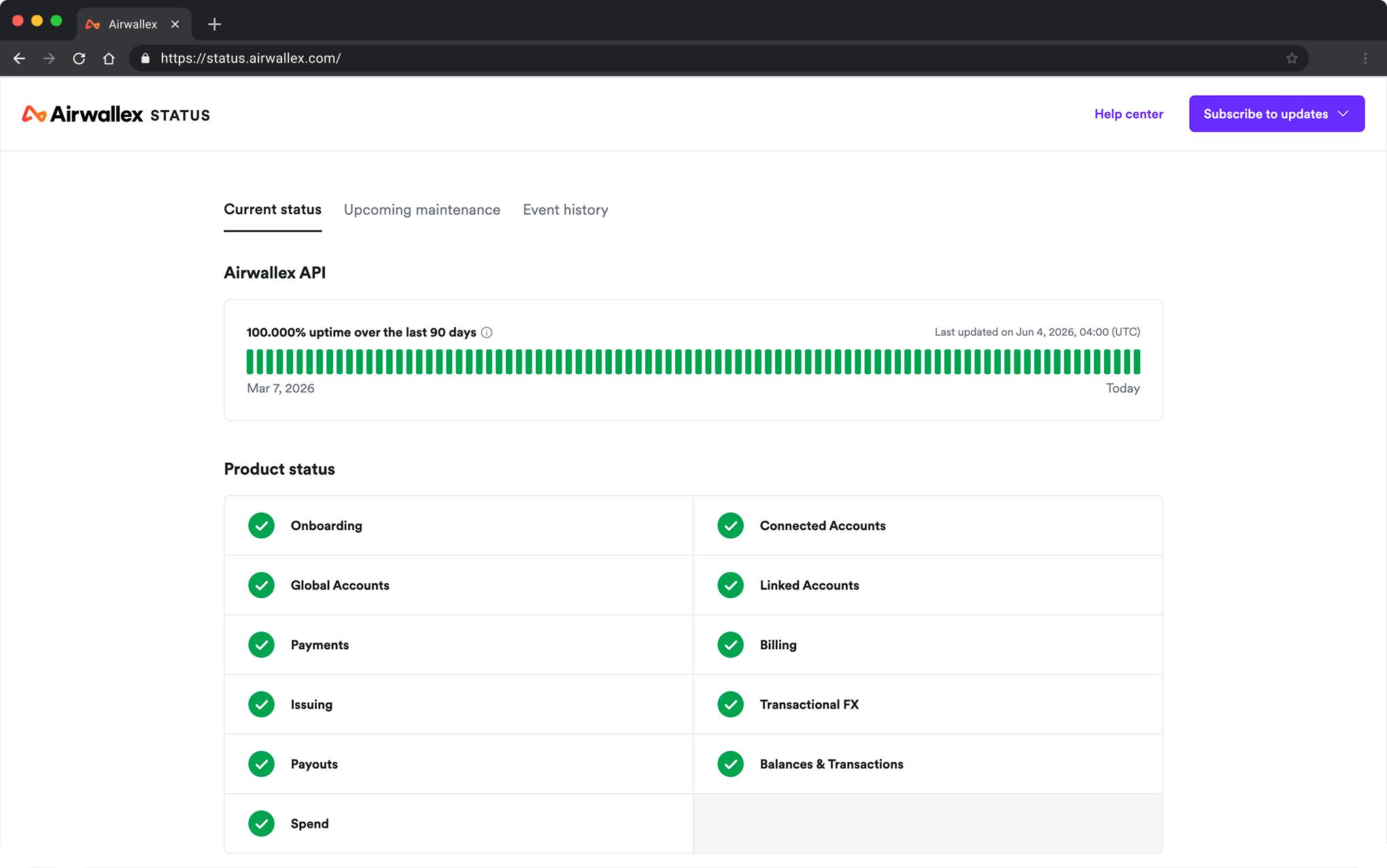
Task: Click the Onboarding green checkmark icon
Action: point(261,525)
